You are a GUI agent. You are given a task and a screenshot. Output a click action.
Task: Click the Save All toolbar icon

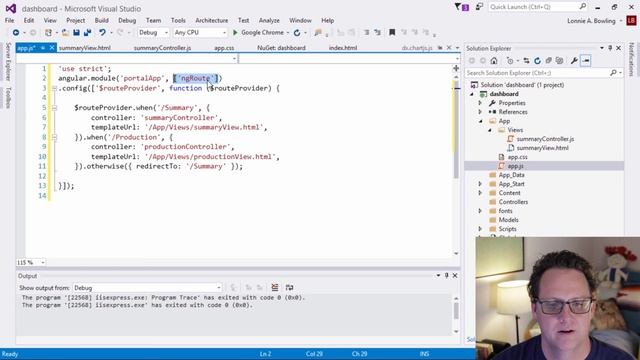87,32
